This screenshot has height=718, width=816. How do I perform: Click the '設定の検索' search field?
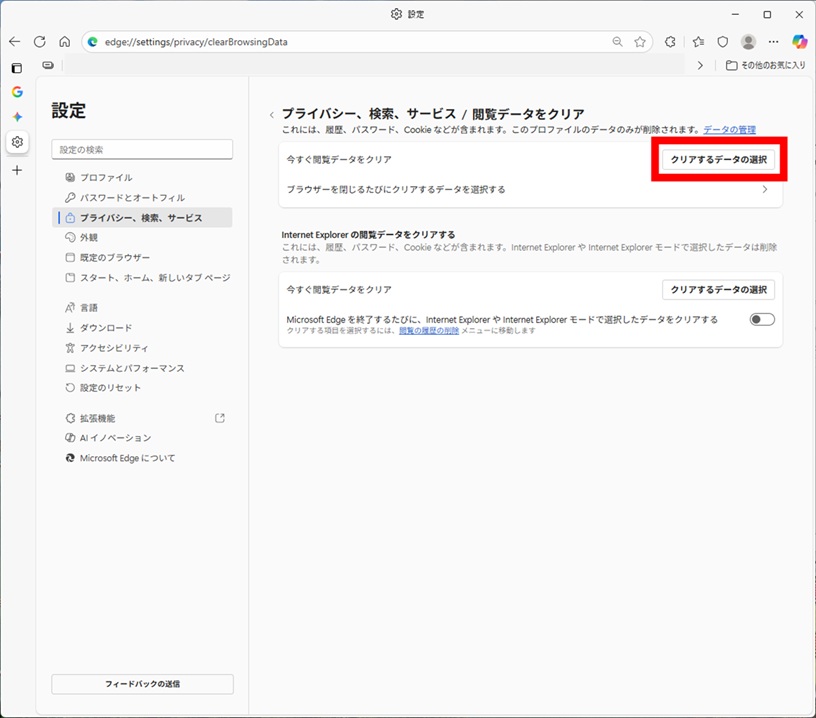pos(142,150)
